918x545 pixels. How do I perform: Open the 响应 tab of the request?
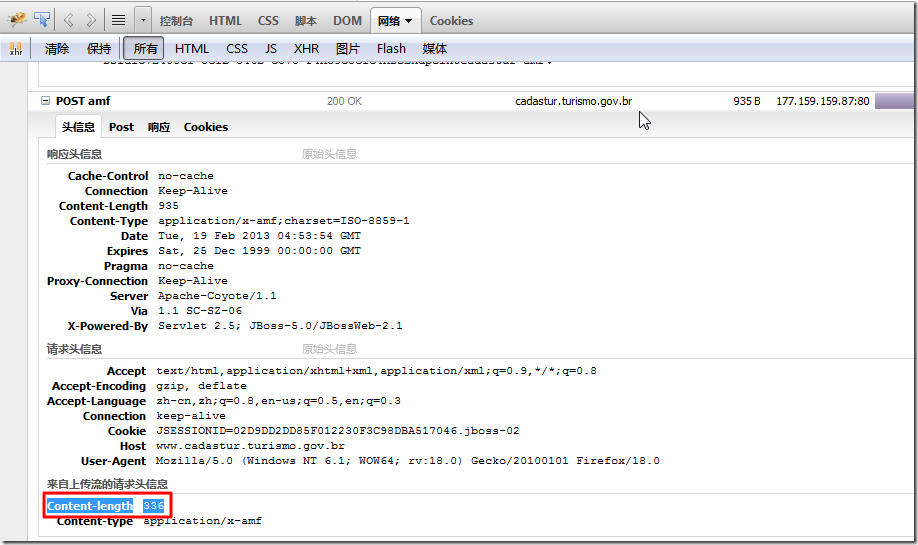[159, 127]
